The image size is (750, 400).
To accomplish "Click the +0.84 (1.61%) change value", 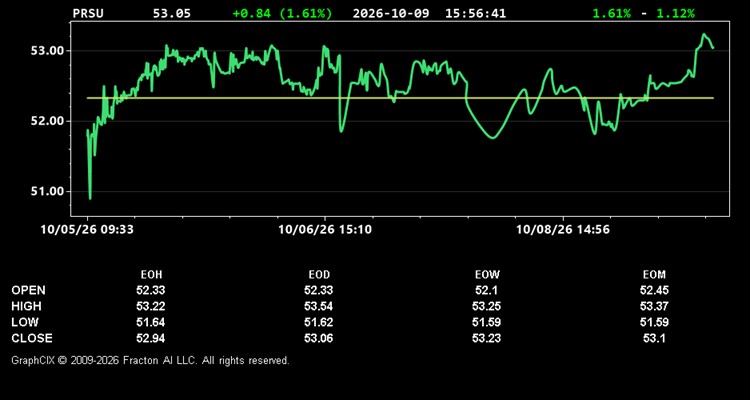I will click(282, 13).
